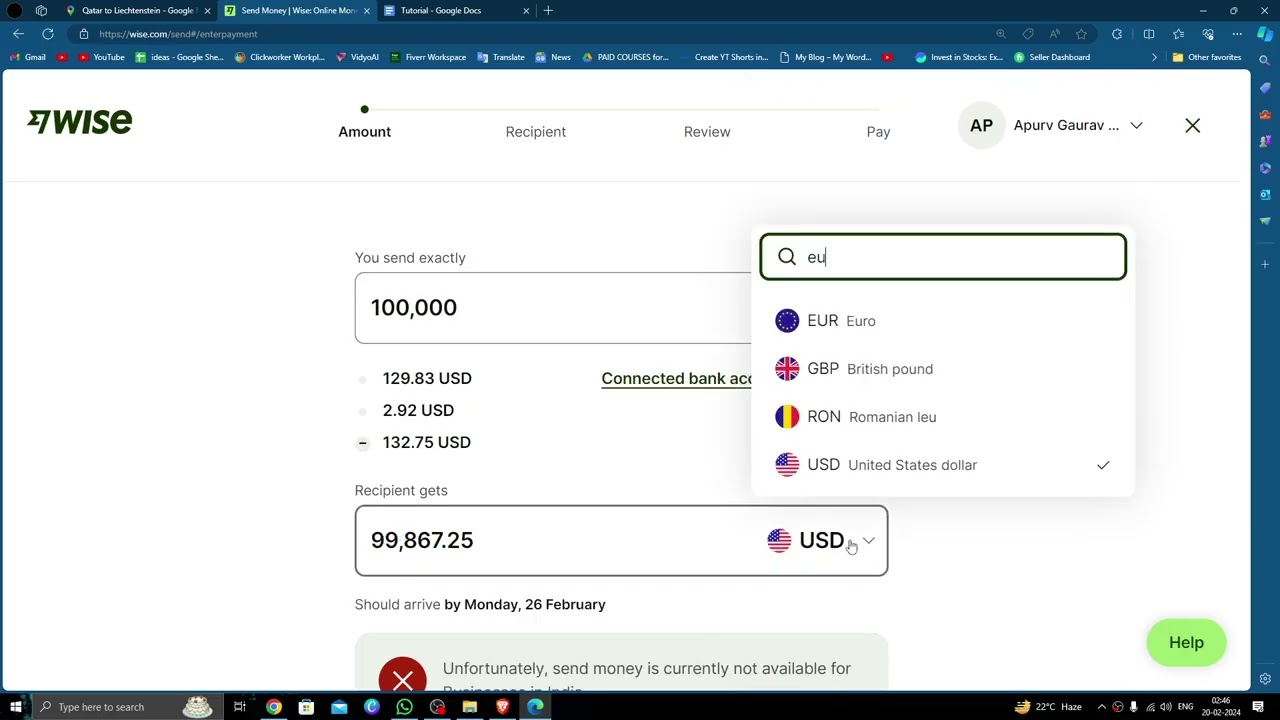Click the search magnifier icon in currency box
Viewport: 1280px width, 720px height.
click(787, 257)
